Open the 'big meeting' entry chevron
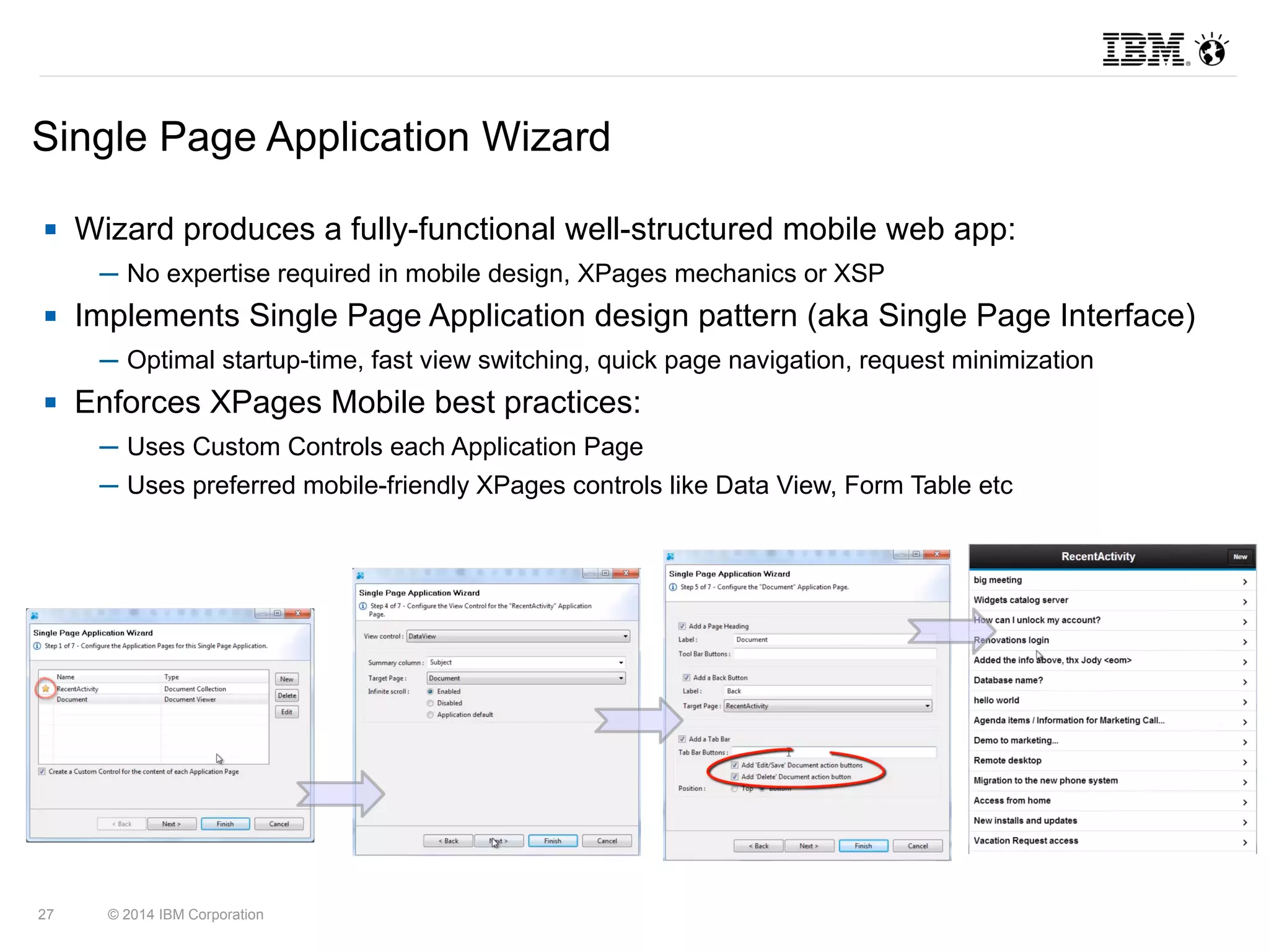The image size is (1269, 952). coord(1245,582)
